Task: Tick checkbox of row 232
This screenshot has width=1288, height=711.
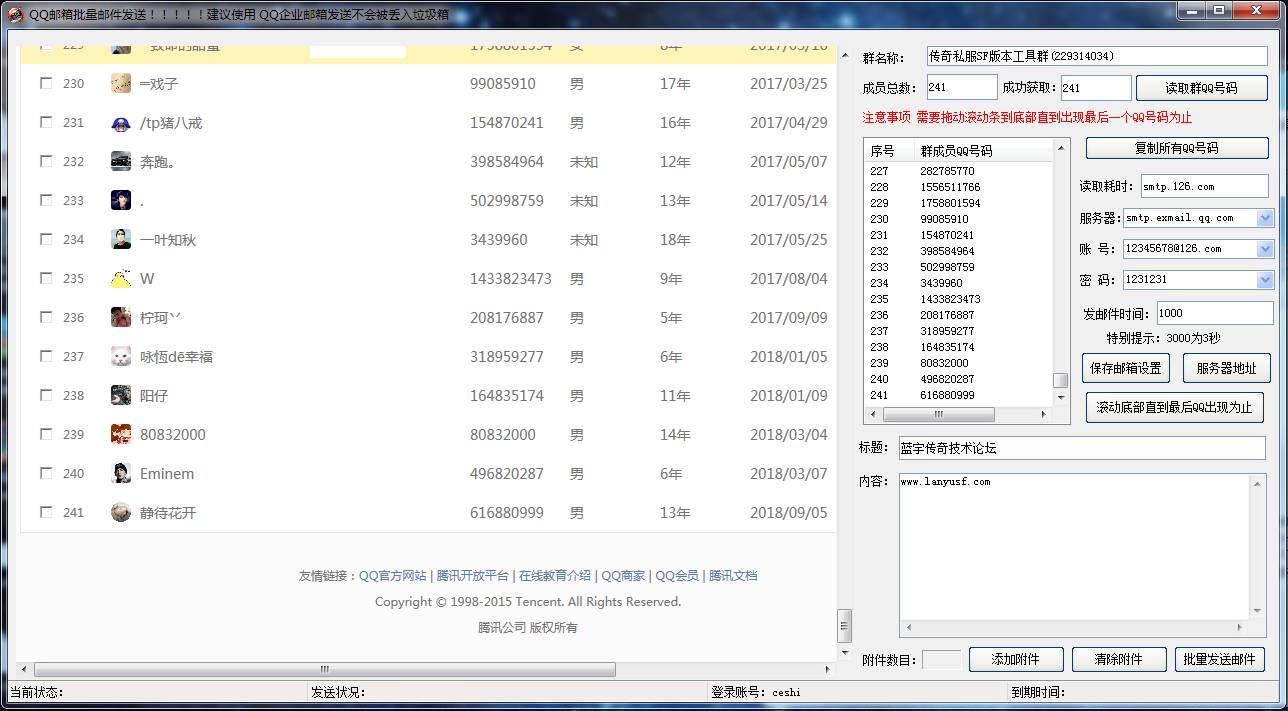Action: point(46,161)
